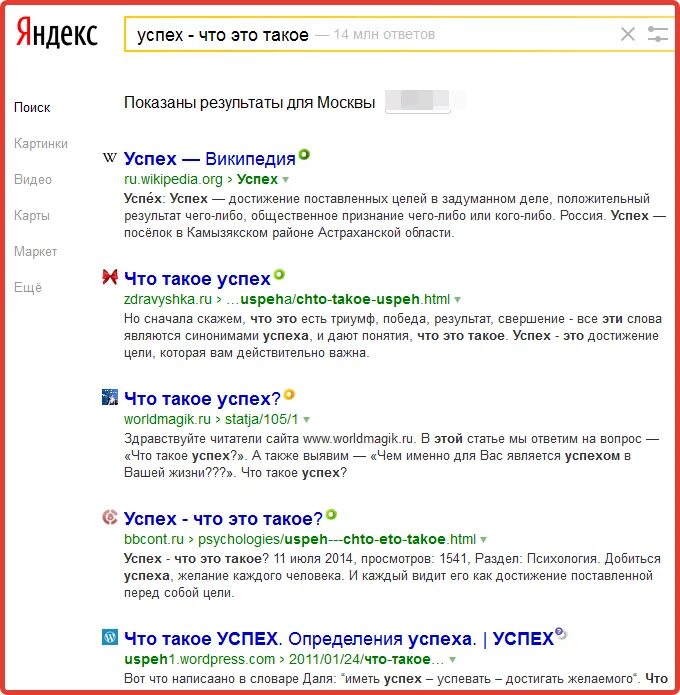Click the 14 млн ответов count text

point(384,35)
